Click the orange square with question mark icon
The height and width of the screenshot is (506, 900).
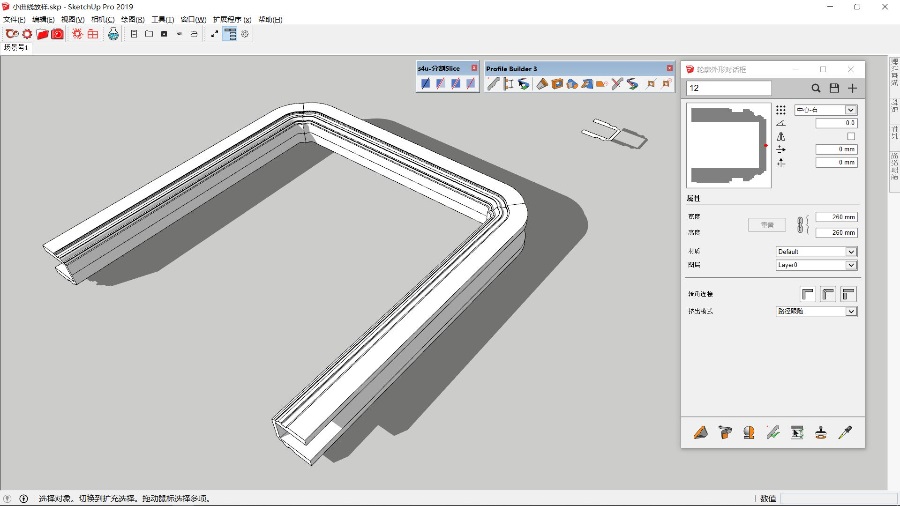[x=666, y=84]
